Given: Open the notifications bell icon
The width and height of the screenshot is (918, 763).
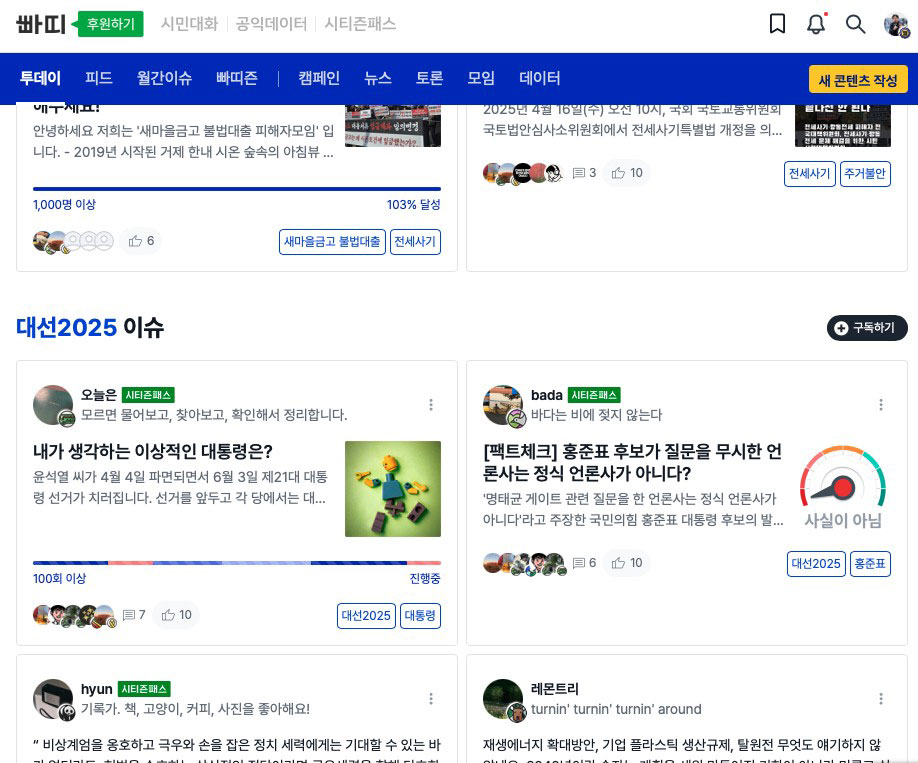Looking at the screenshot, I should point(816,24).
